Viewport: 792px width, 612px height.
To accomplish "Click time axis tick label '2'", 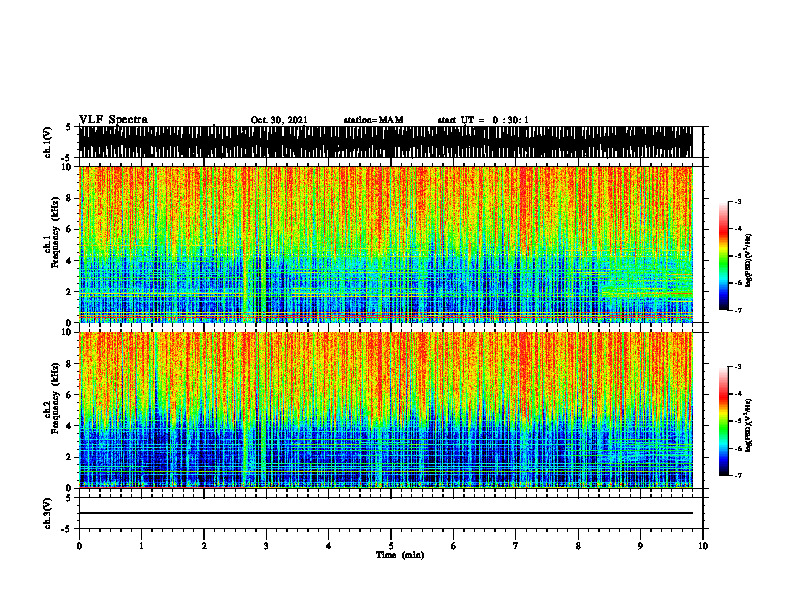I will tap(204, 546).
